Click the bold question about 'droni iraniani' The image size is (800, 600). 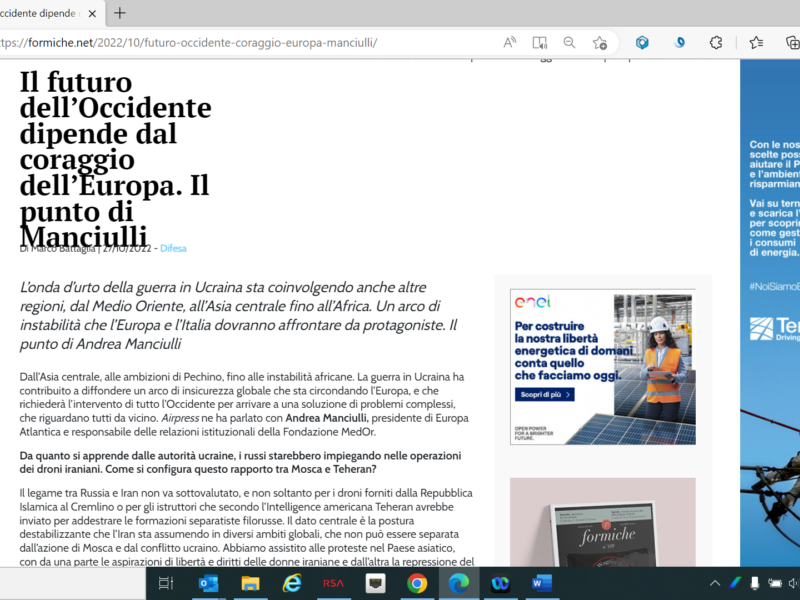(x=240, y=462)
